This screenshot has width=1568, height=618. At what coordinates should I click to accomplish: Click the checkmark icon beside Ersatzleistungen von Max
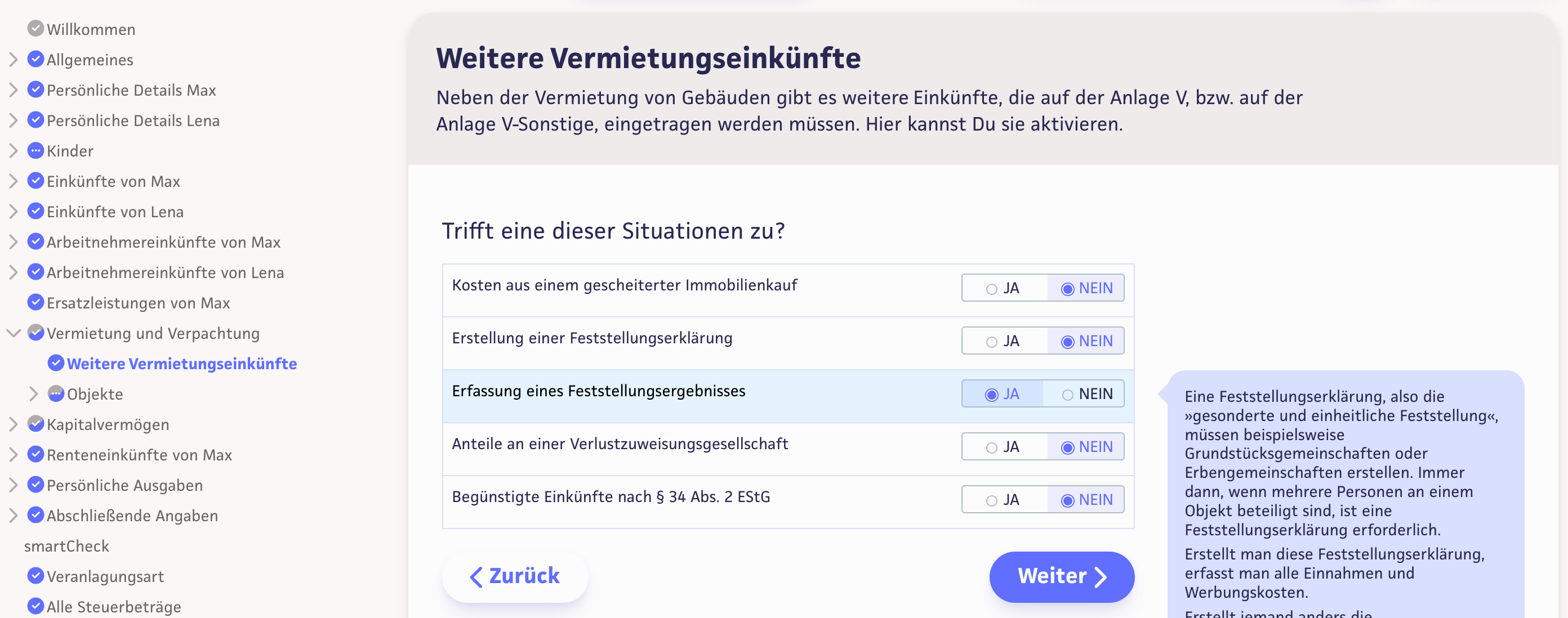pos(36,302)
